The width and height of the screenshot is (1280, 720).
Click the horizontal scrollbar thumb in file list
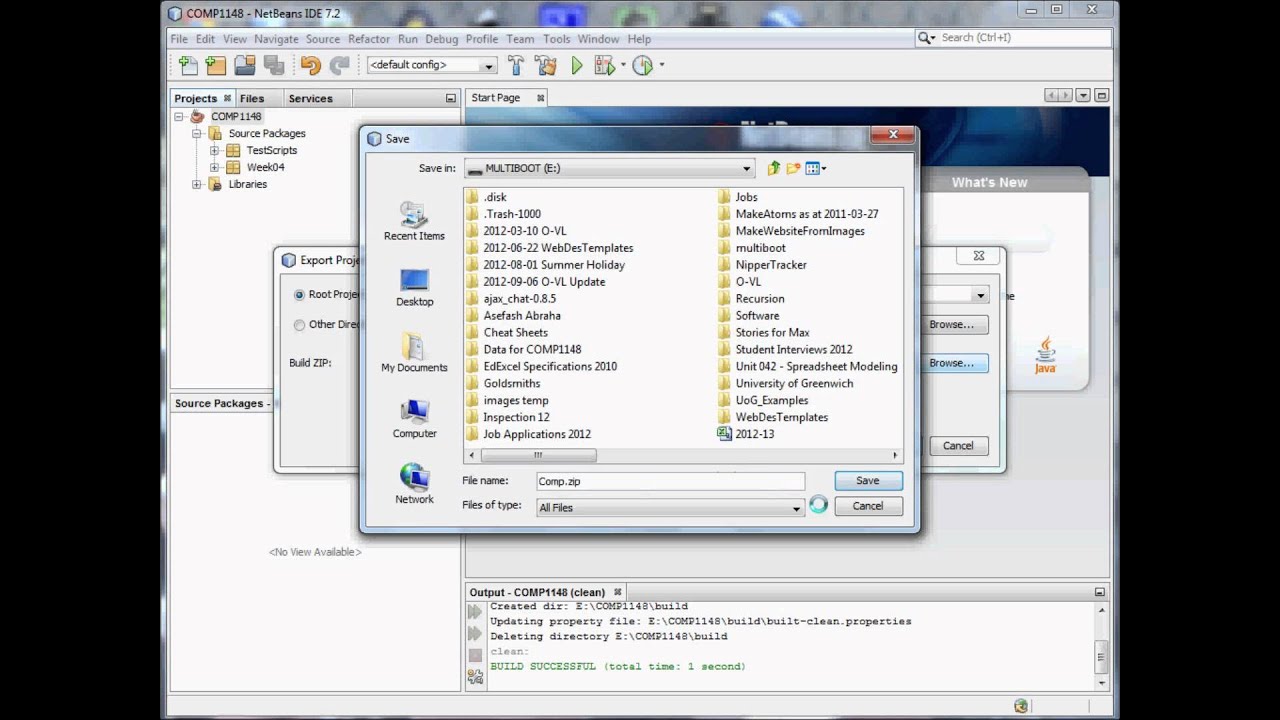pos(538,455)
